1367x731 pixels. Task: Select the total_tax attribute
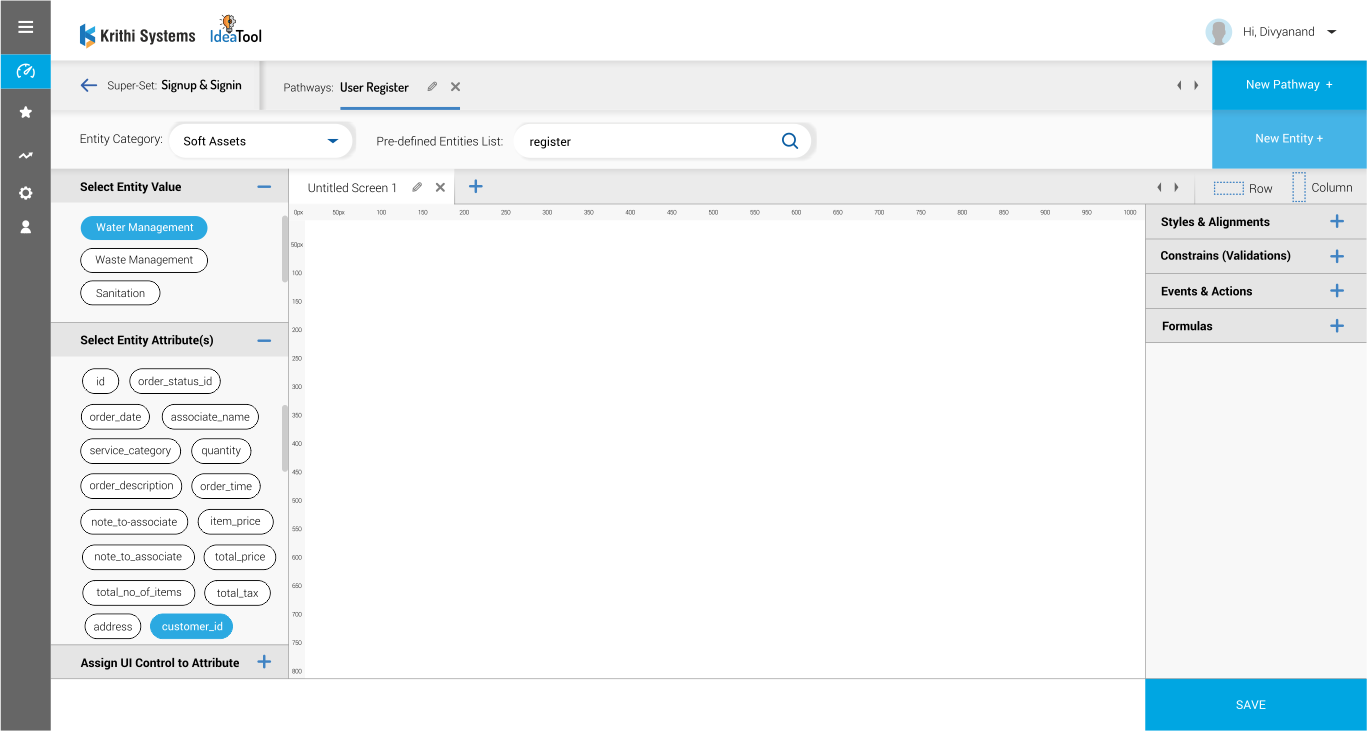(237, 593)
